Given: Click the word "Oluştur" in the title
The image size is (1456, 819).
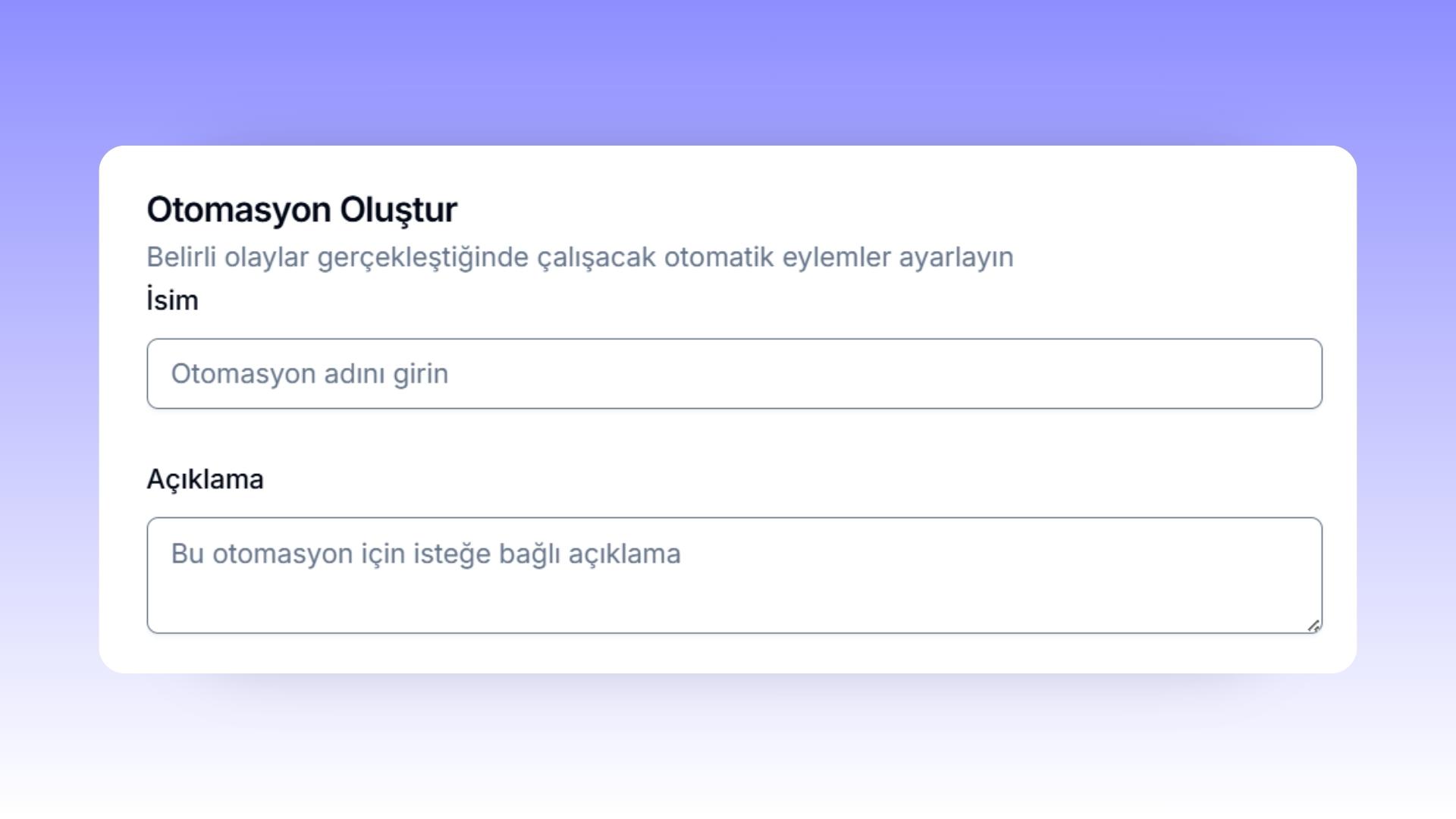Looking at the screenshot, I should point(398,210).
